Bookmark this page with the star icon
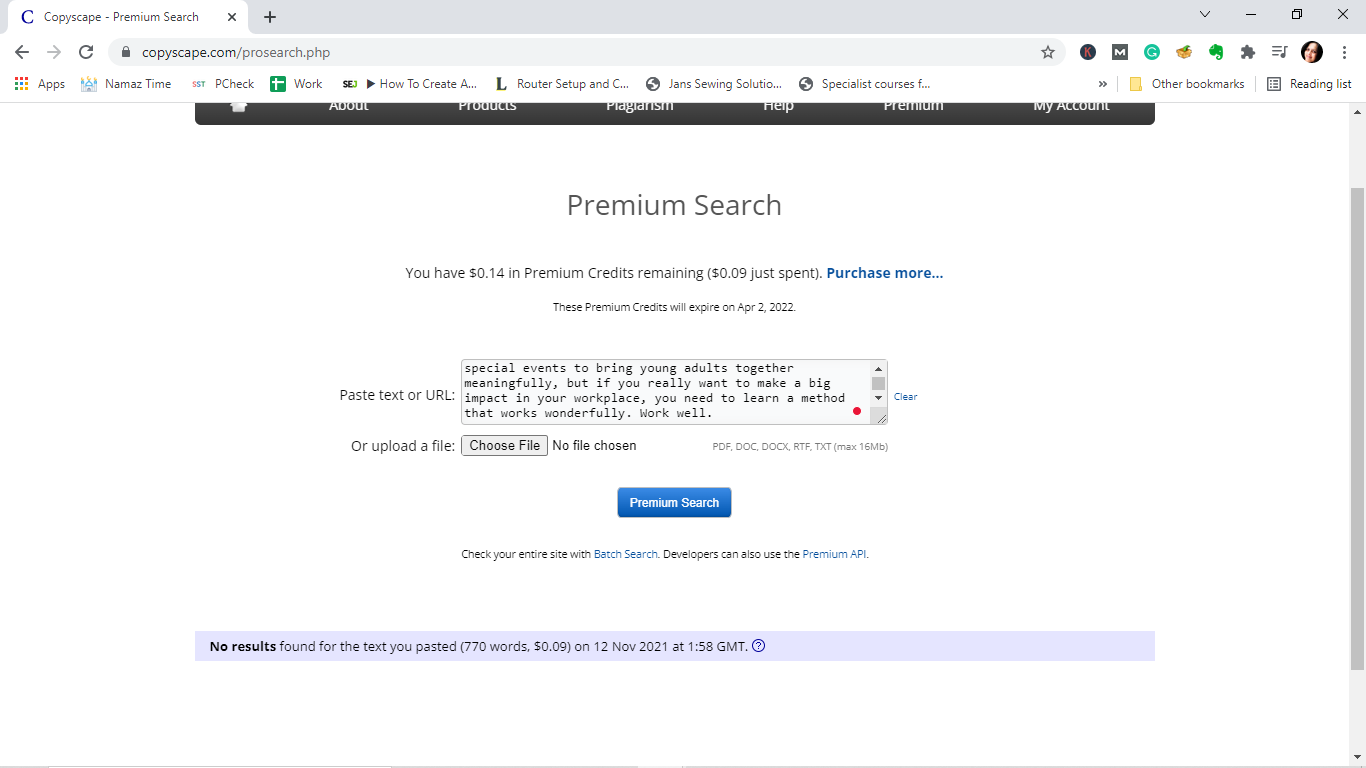Viewport: 1366px width, 768px height. click(x=1048, y=52)
